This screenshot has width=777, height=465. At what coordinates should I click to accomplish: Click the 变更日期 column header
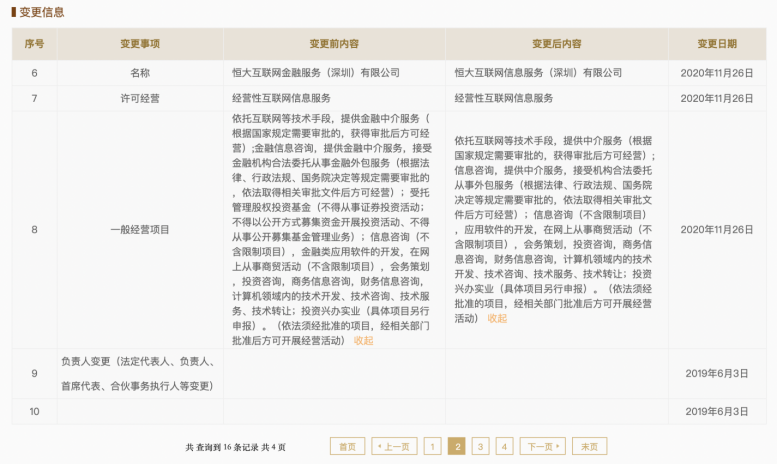(x=717, y=44)
